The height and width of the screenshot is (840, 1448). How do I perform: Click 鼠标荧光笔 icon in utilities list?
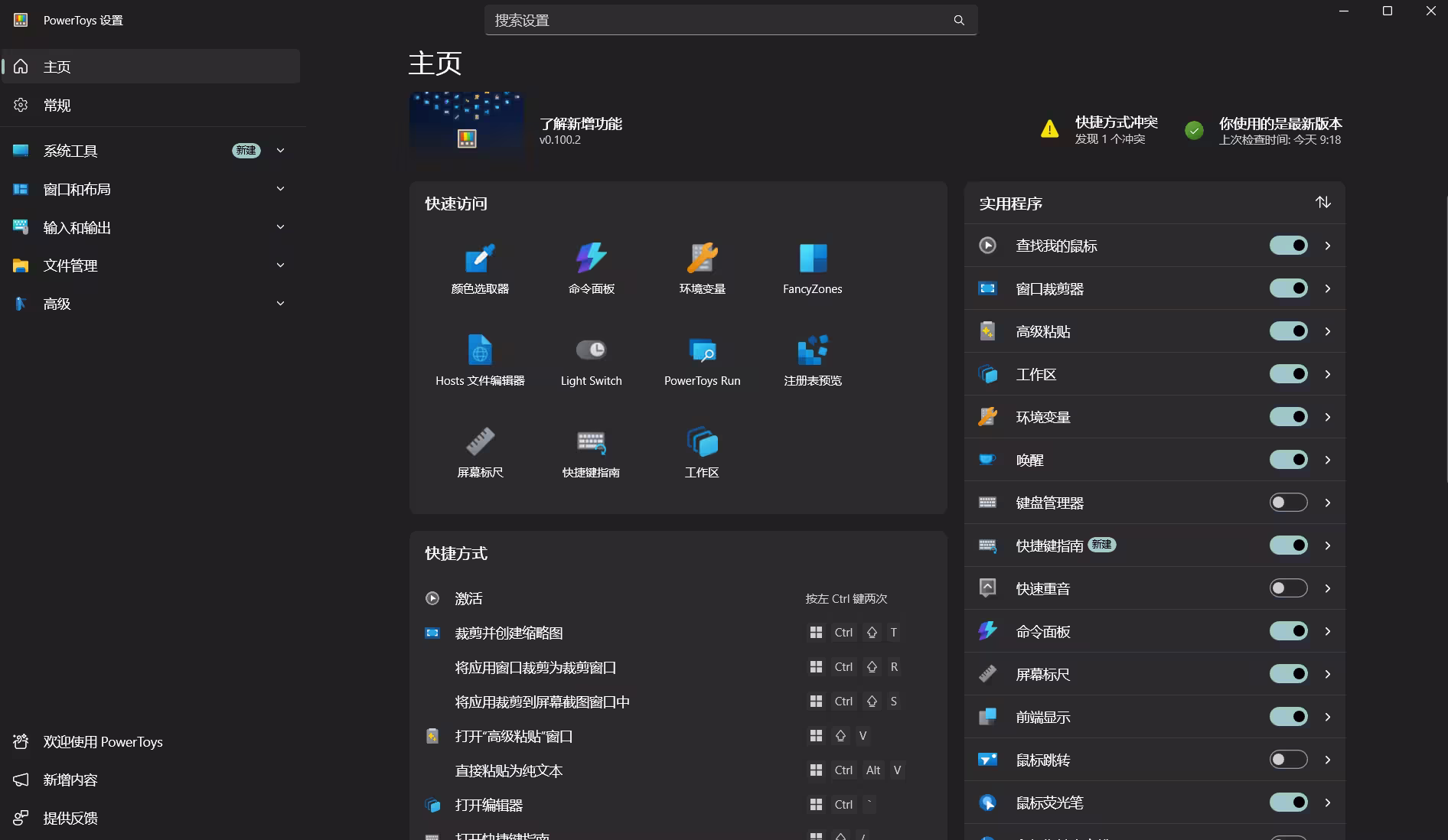(x=987, y=803)
